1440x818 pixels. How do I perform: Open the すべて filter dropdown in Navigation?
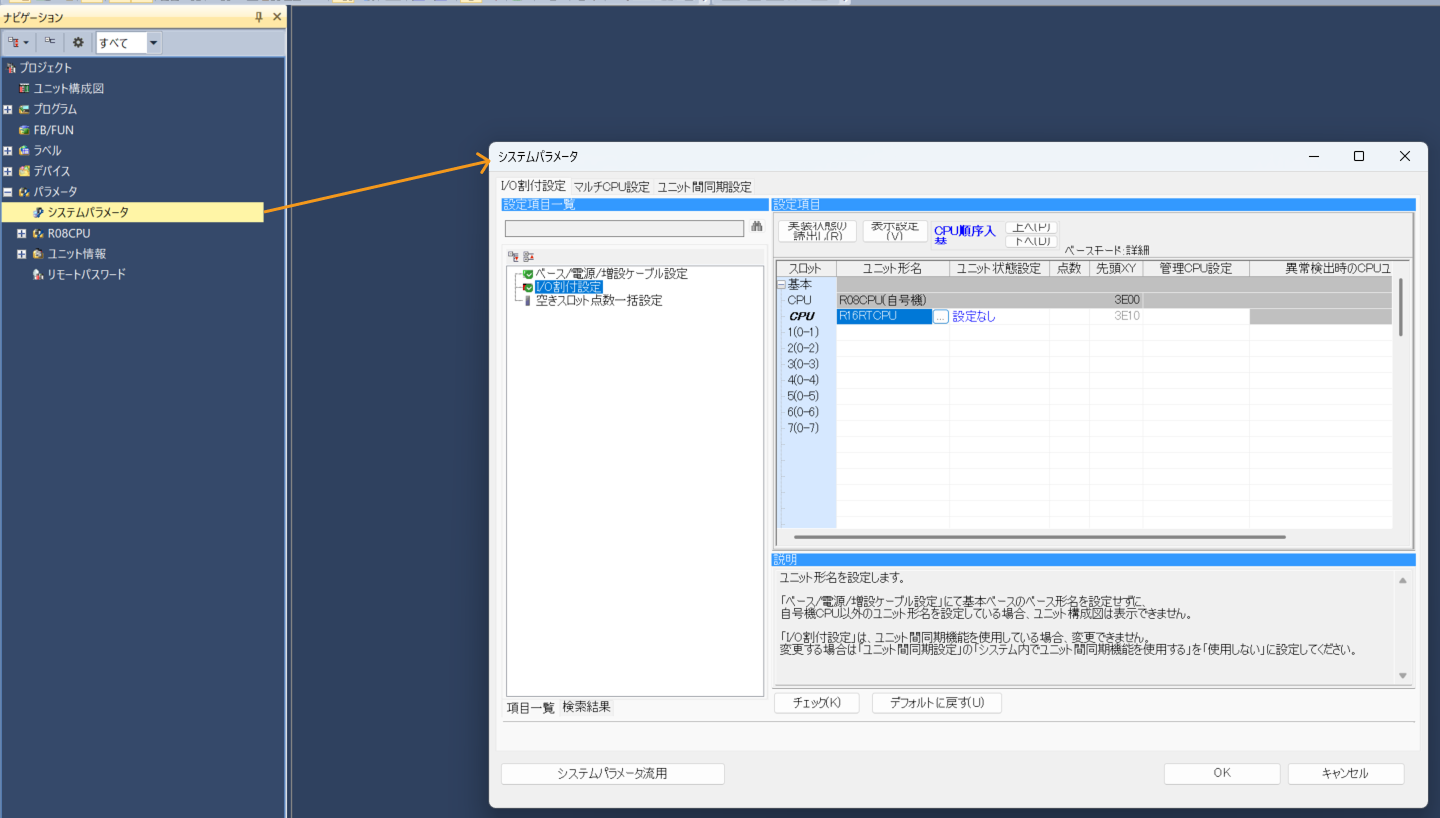pos(153,43)
